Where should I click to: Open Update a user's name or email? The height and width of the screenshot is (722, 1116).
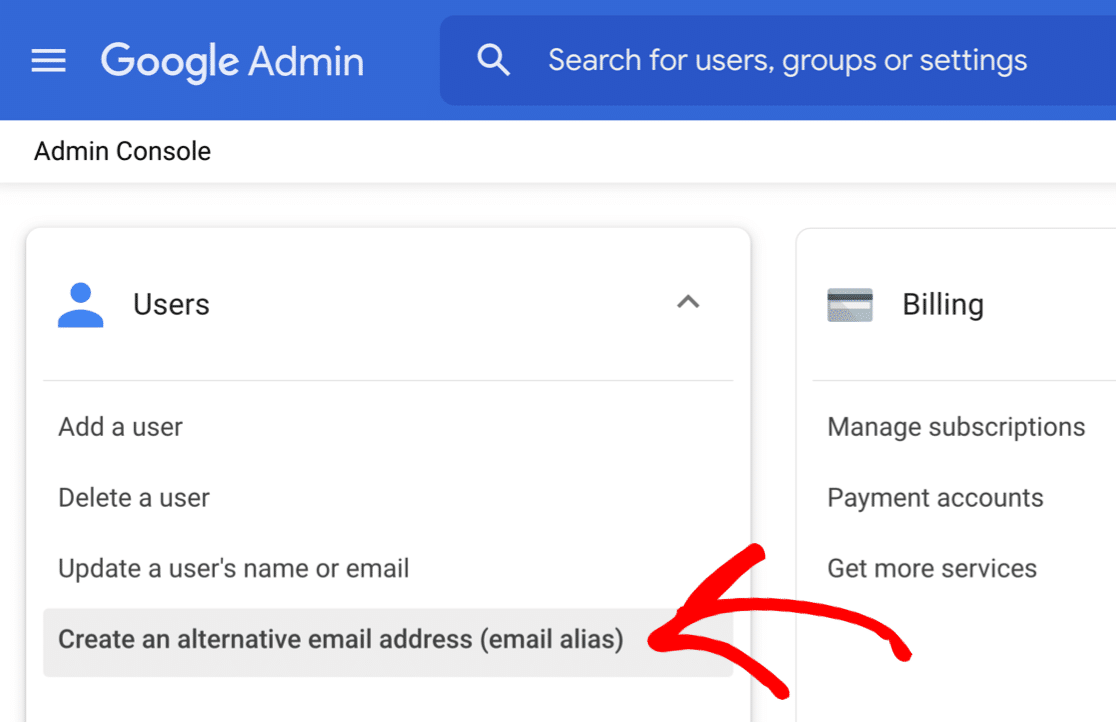tap(233, 568)
